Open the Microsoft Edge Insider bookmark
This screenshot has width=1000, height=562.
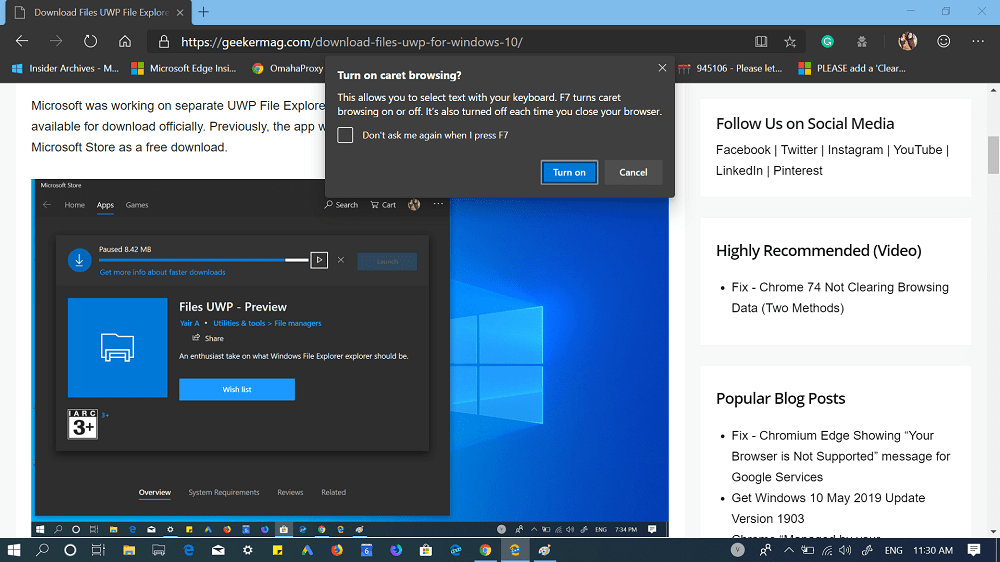[x=184, y=68]
